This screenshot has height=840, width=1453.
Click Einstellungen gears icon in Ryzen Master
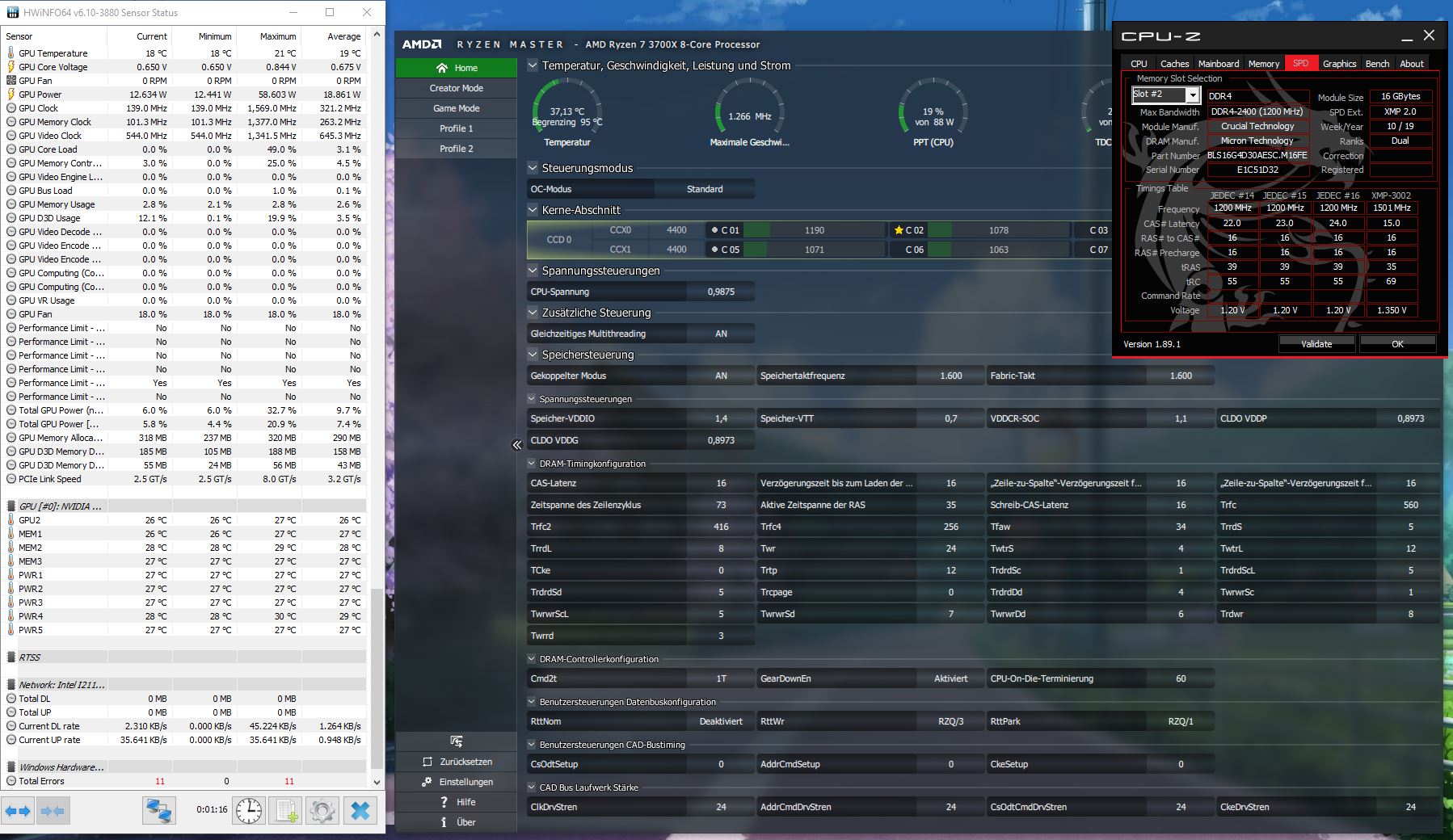click(427, 782)
